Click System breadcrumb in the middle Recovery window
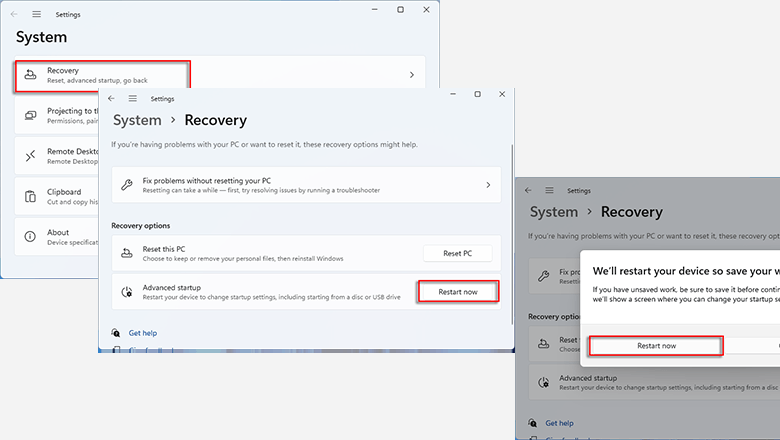780x440 pixels. [x=137, y=120]
